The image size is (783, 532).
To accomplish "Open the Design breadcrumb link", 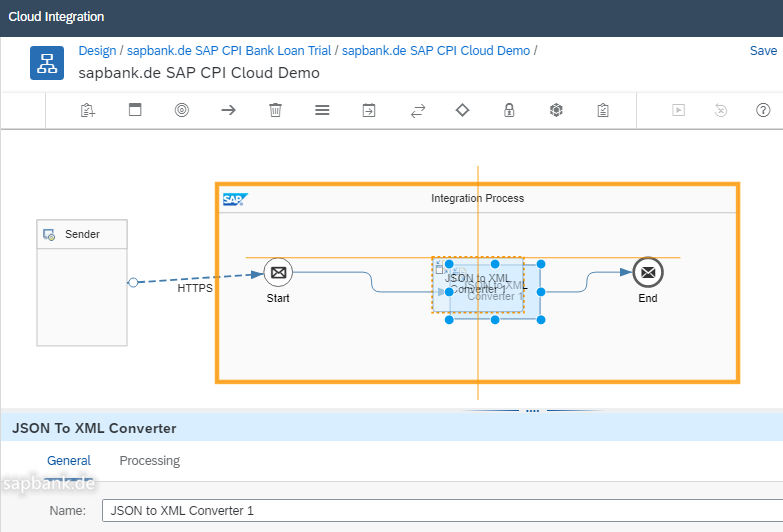I will 97,50.
